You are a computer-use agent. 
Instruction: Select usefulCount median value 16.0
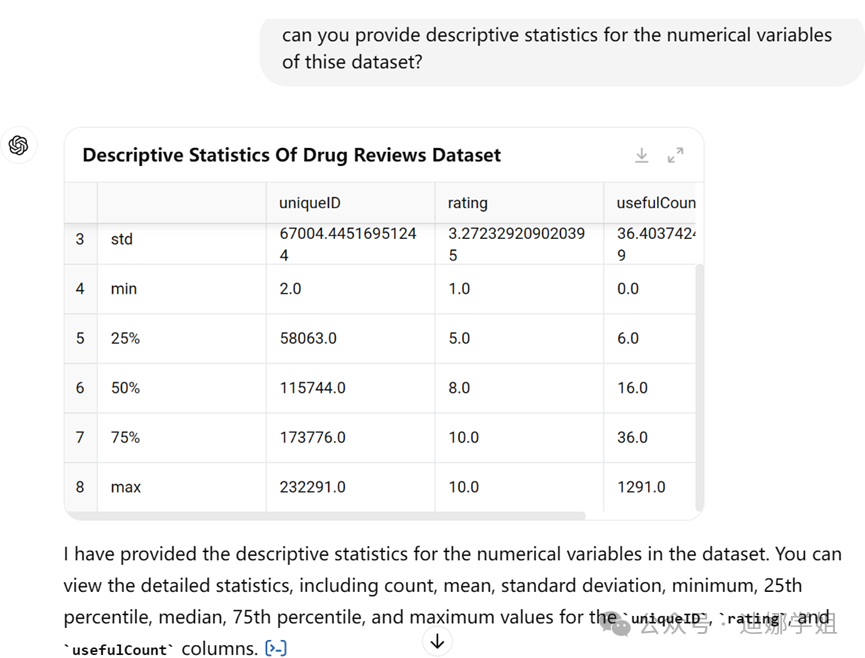coord(632,388)
